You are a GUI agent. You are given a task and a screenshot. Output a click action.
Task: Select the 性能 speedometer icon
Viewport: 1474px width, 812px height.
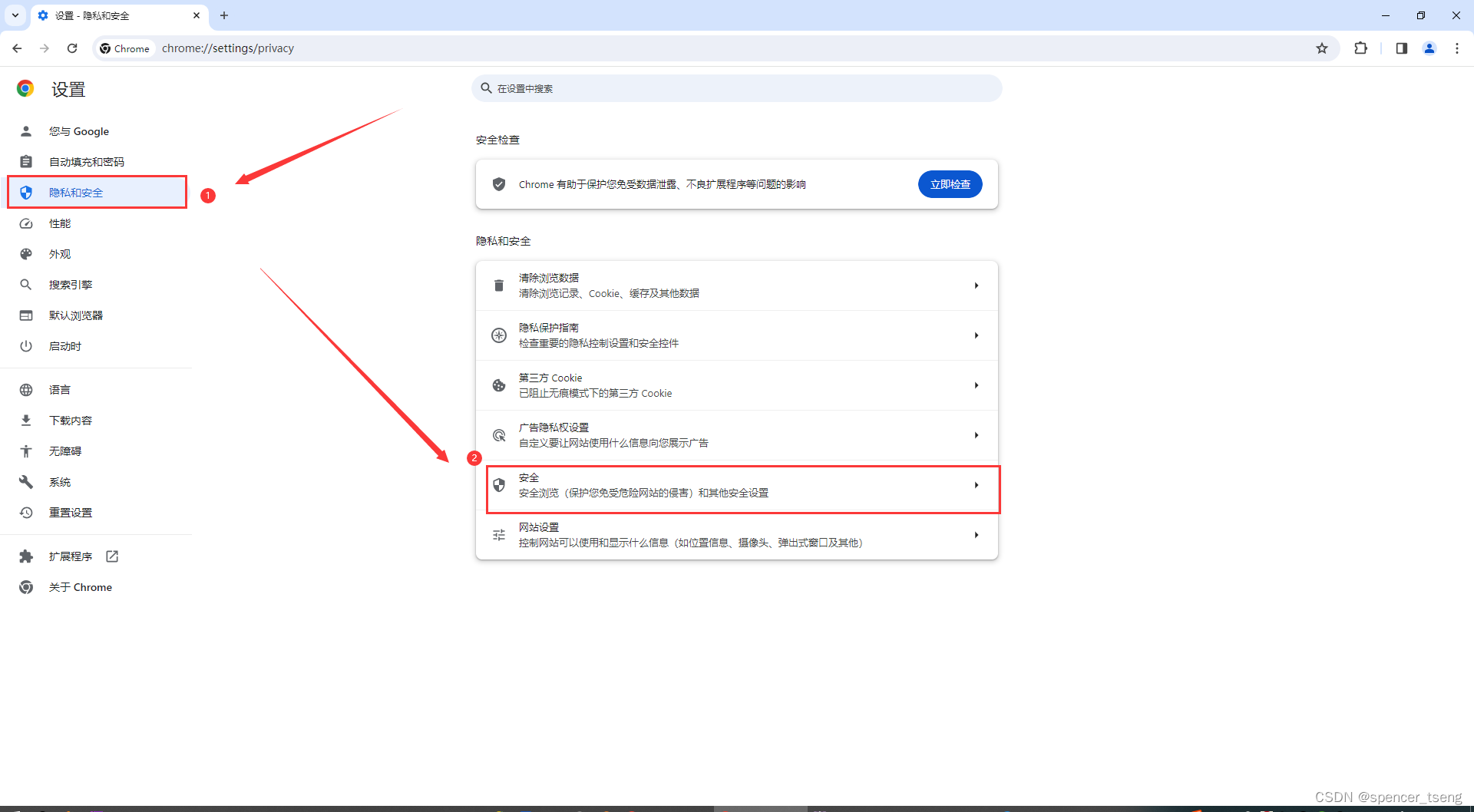pyautogui.click(x=26, y=223)
